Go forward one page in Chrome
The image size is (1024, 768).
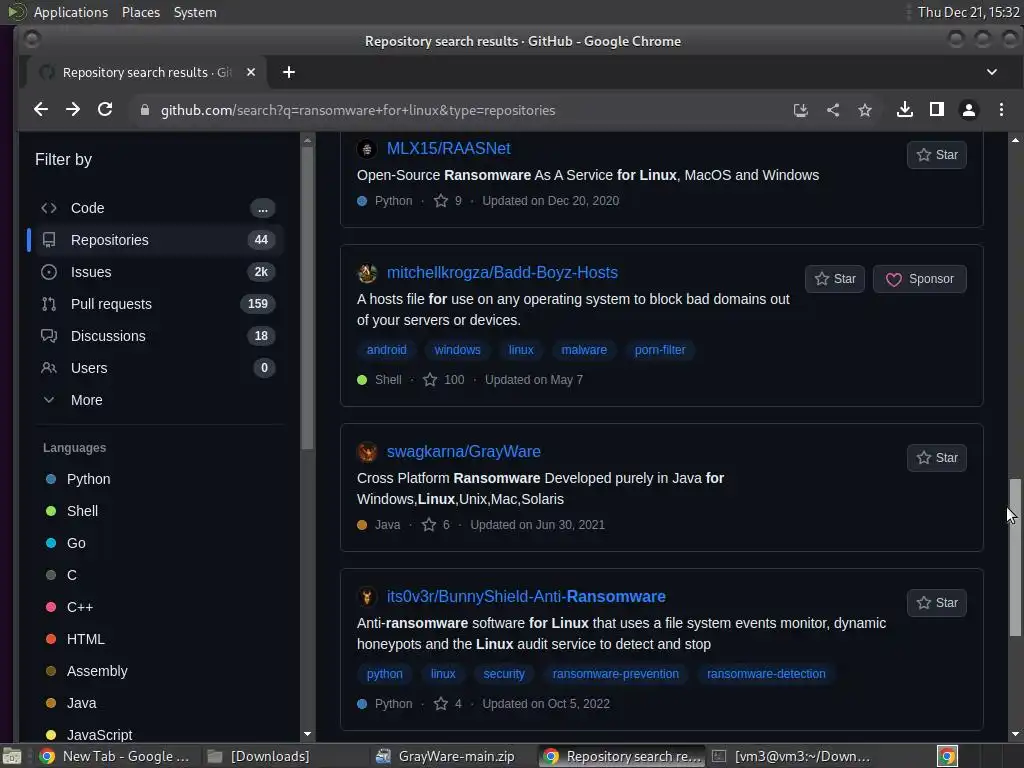(72, 110)
